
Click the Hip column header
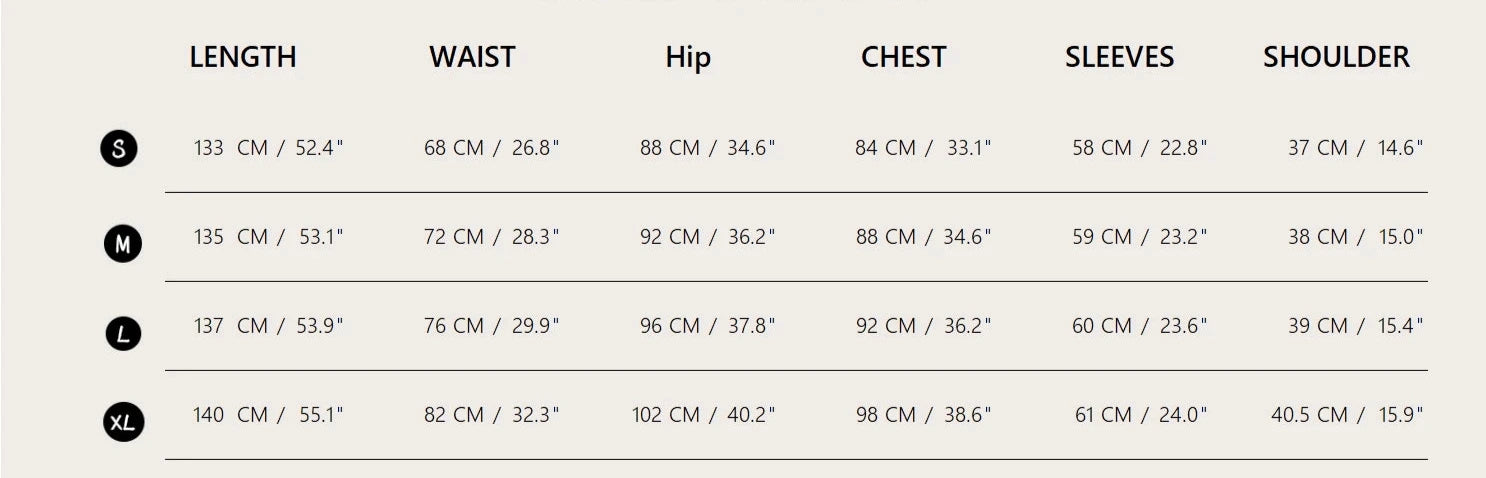click(688, 57)
